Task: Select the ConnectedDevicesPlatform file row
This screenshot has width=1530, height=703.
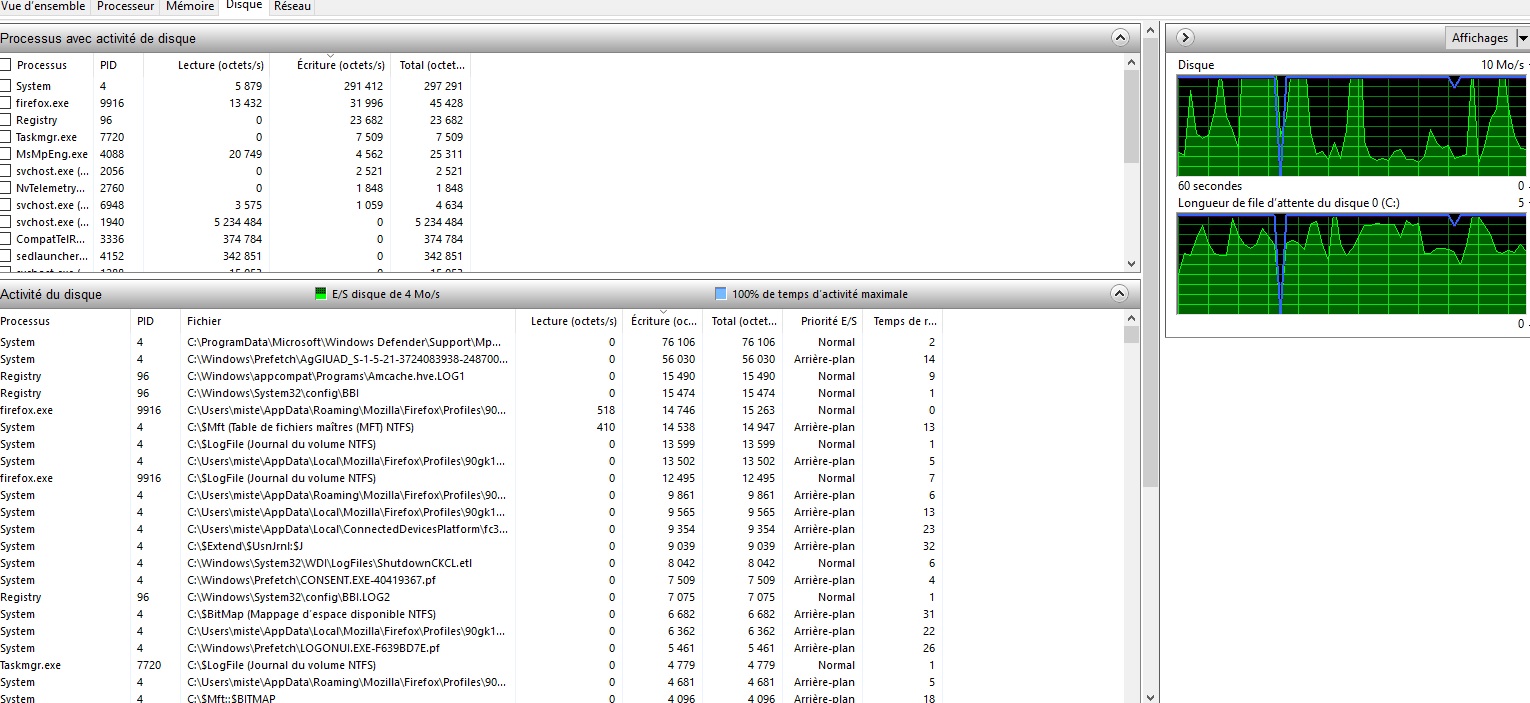Action: (x=471, y=529)
